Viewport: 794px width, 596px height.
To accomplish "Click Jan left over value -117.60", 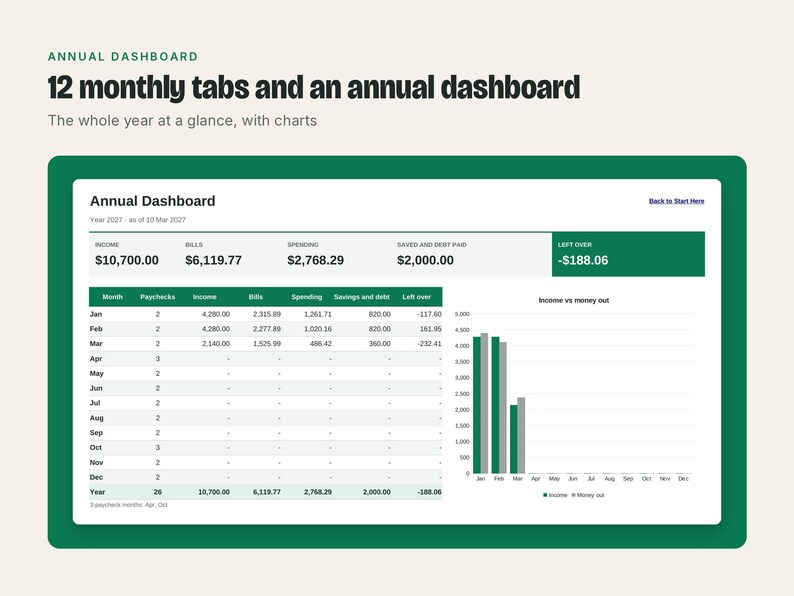I will pos(429,314).
